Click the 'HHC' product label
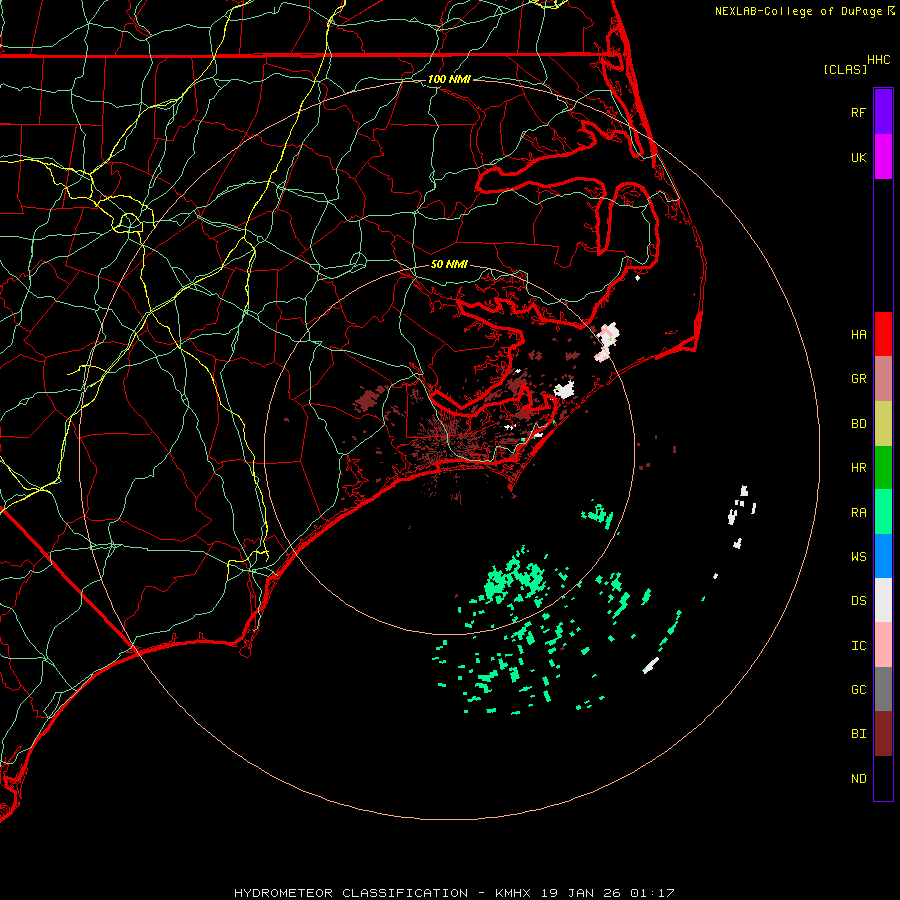The height and width of the screenshot is (900, 900). tap(878, 60)
